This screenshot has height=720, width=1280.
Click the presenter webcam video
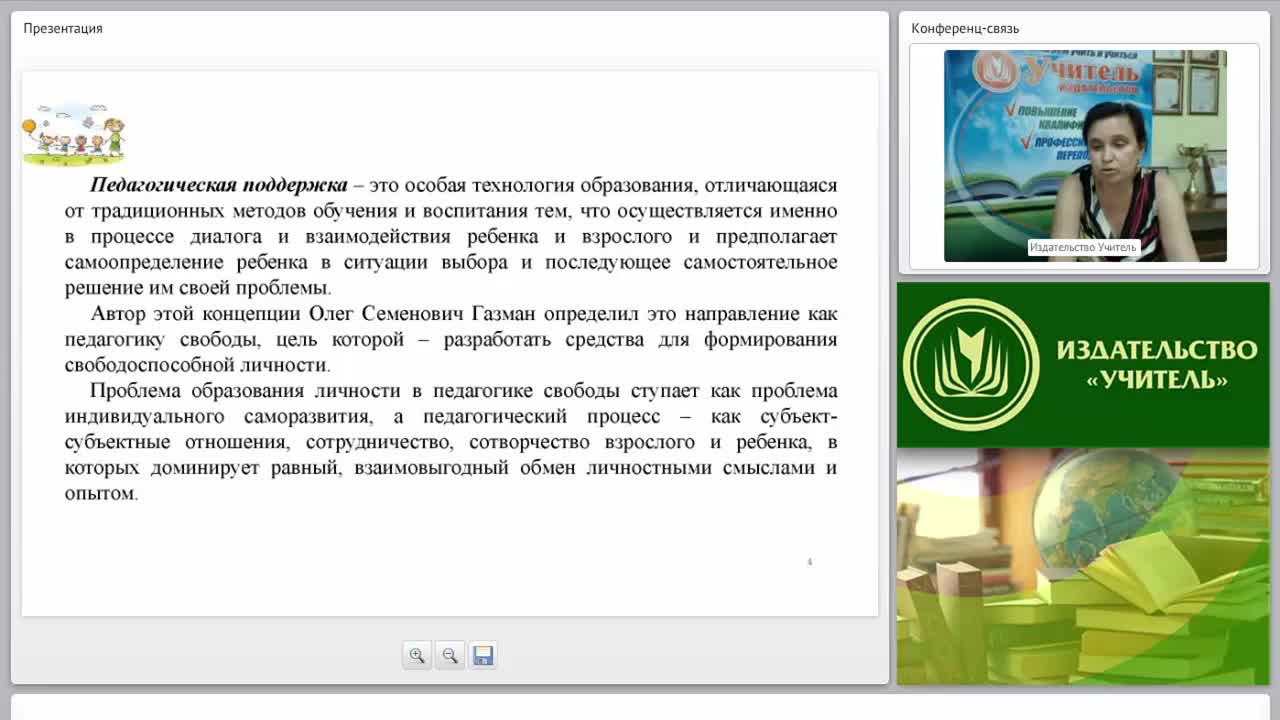1085,156
